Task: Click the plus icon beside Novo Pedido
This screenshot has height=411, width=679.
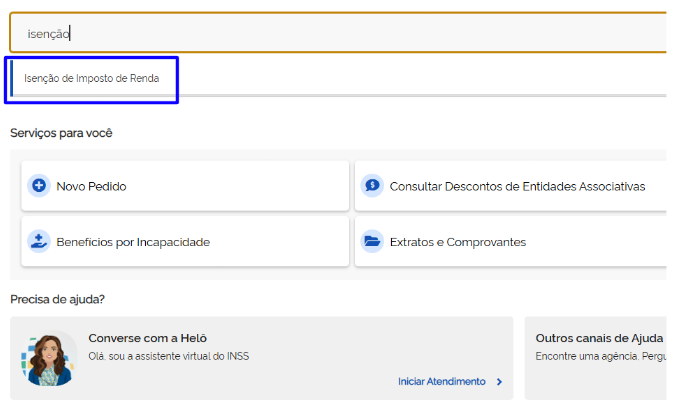Action: point(39,186)
